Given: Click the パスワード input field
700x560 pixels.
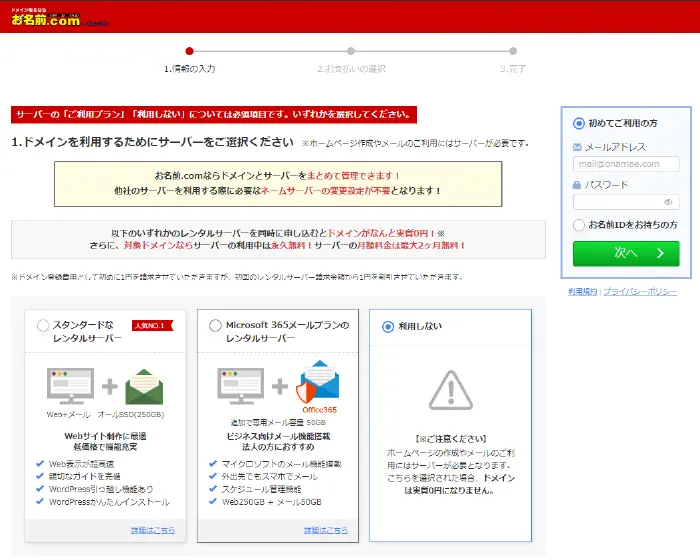Looking at the screenshot, I should (x=626, y=202).
